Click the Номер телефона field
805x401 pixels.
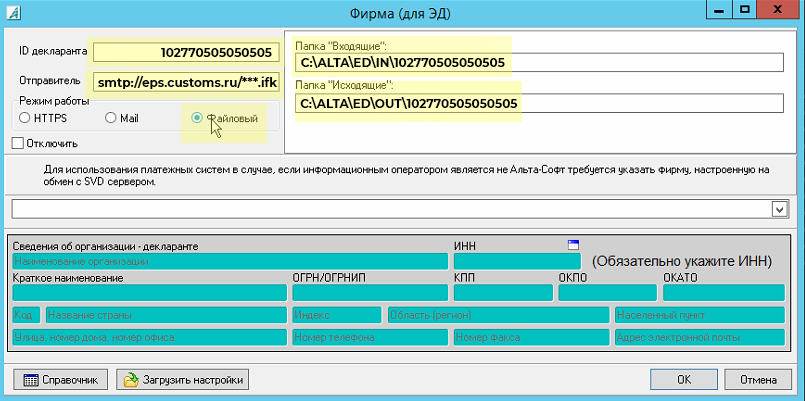pos(370,337)
